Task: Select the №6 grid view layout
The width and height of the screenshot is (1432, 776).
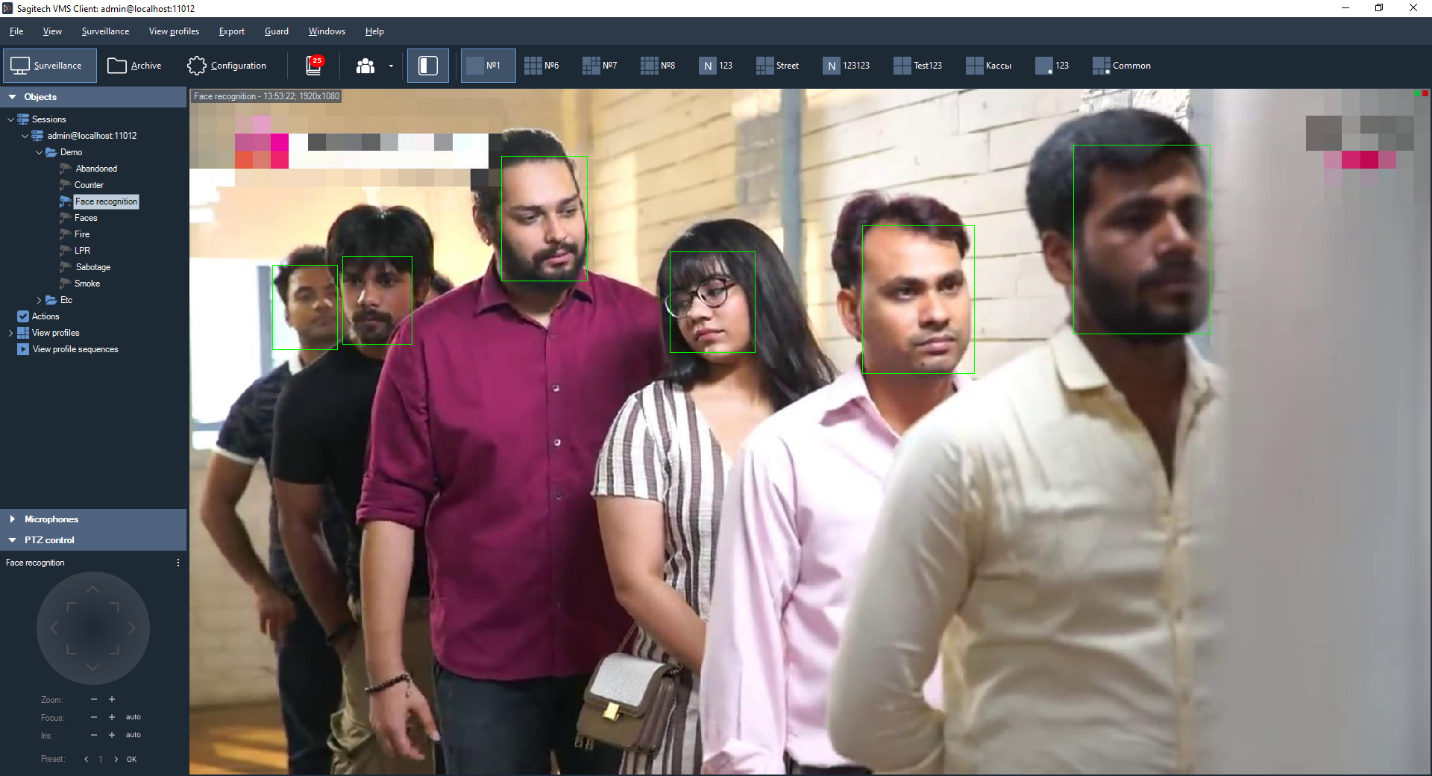Action: coord(542,66)
